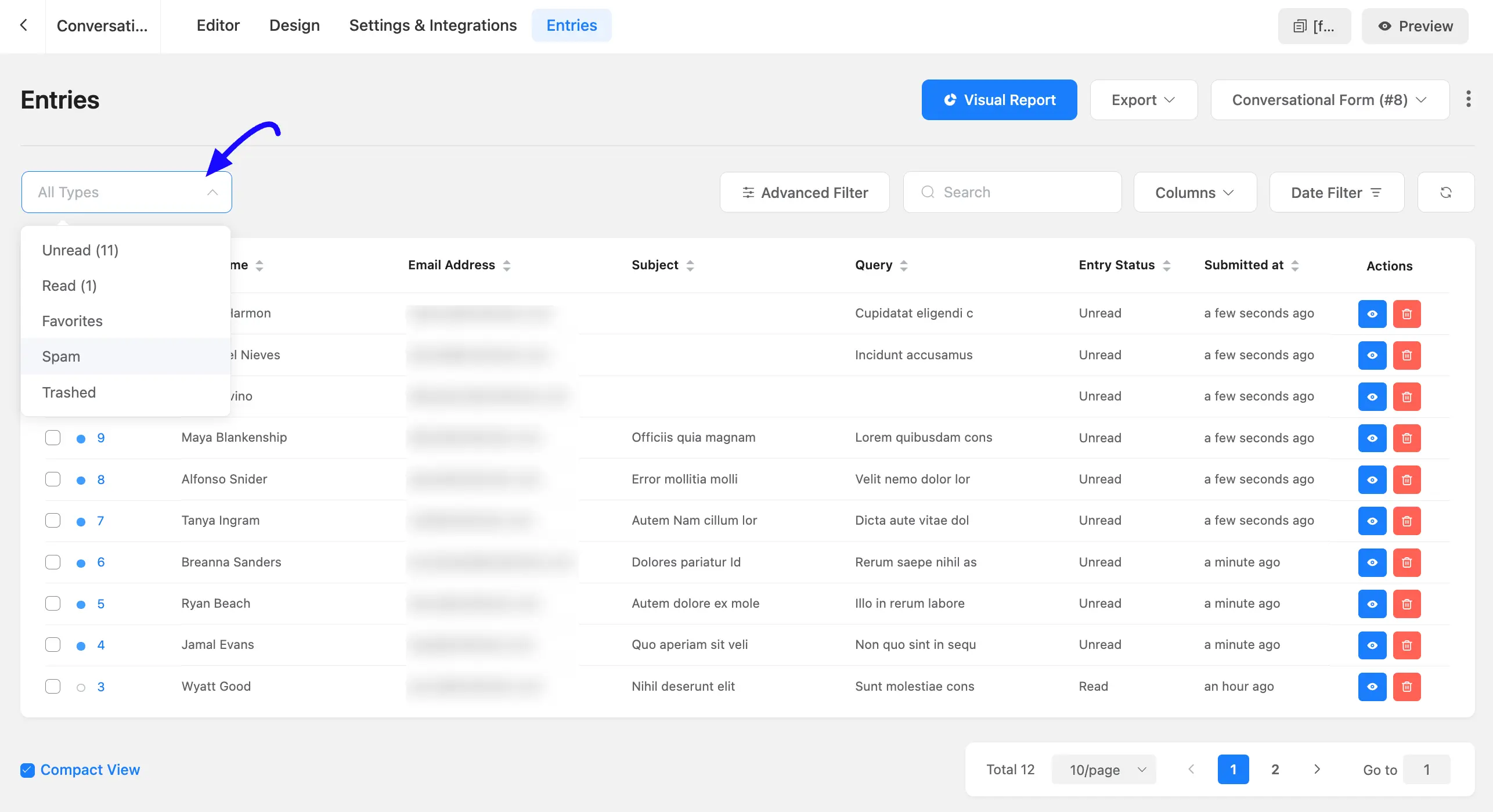
Task: Click the Conversati... form title
Action: (x=102, y=26)
